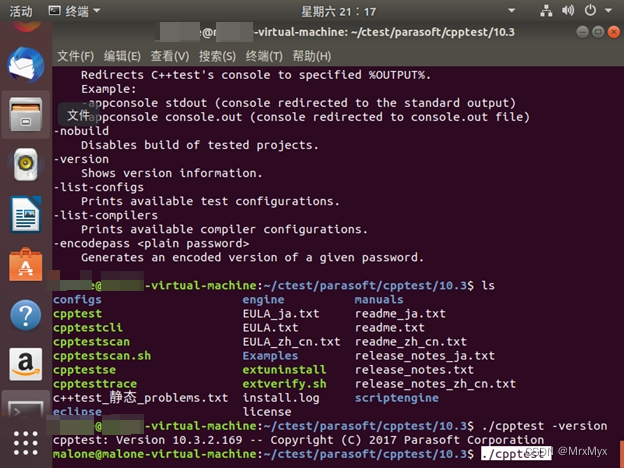Screen dimensions: 624x468
Task: Click readme_ja.txt in the listing
Action: 400,314
